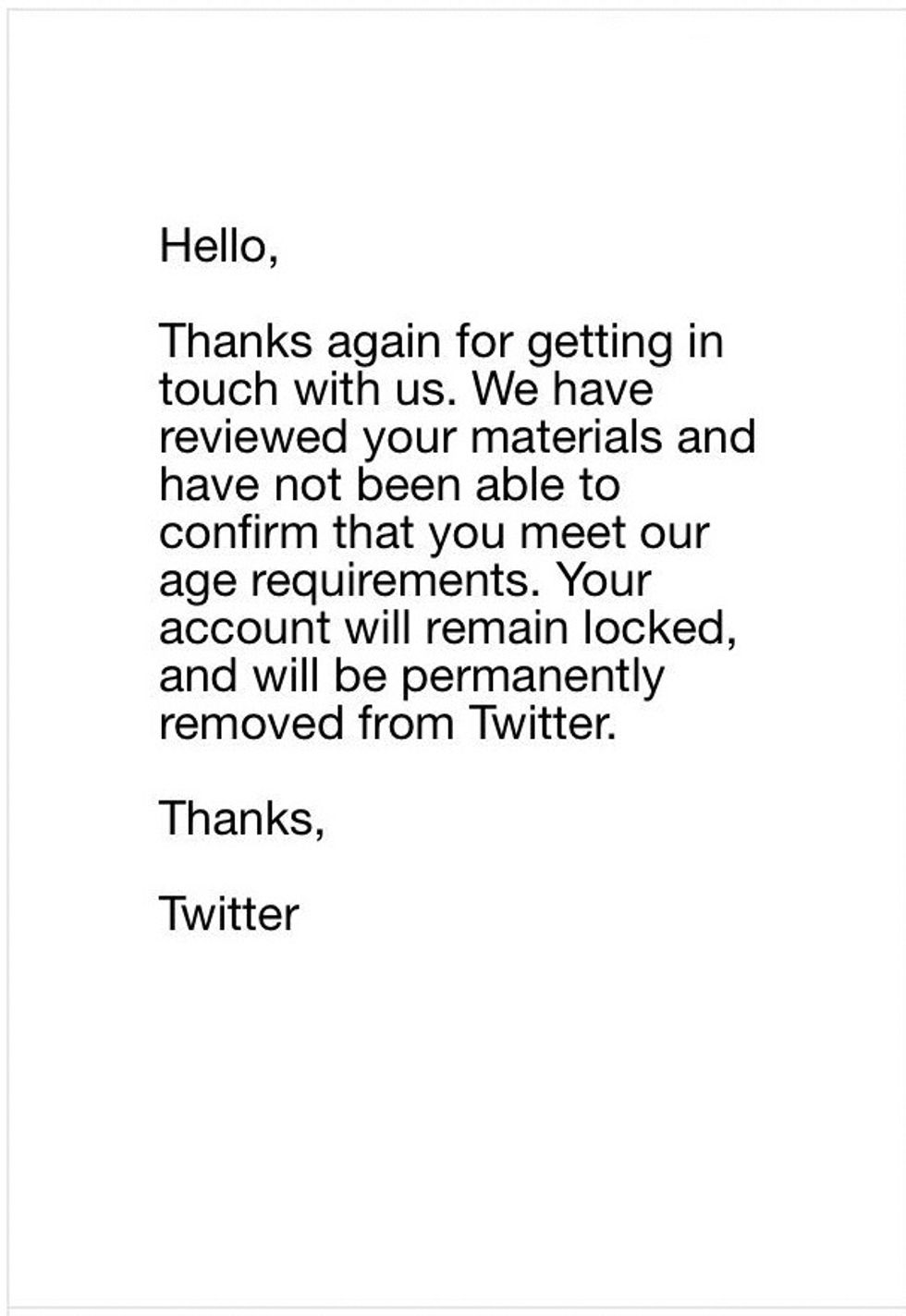Click the "Thanks," closing line
The width and height of the screenshot is (906, 1316).
coord(241,818)
